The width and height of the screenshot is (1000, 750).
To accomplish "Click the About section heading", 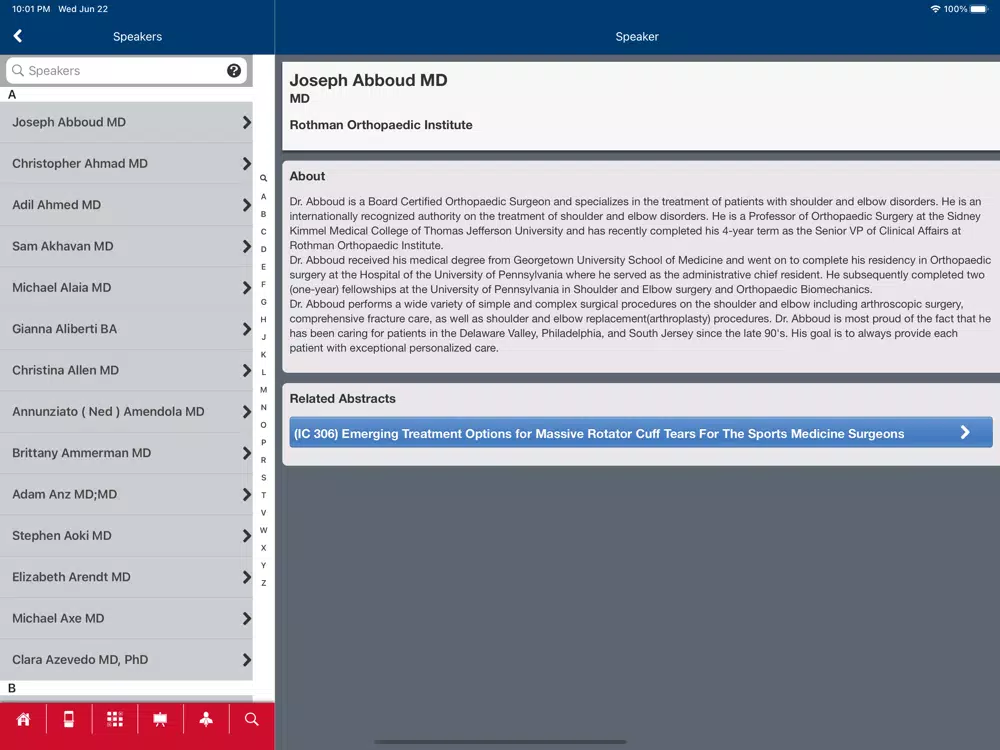I will click(x=307, y=176).
